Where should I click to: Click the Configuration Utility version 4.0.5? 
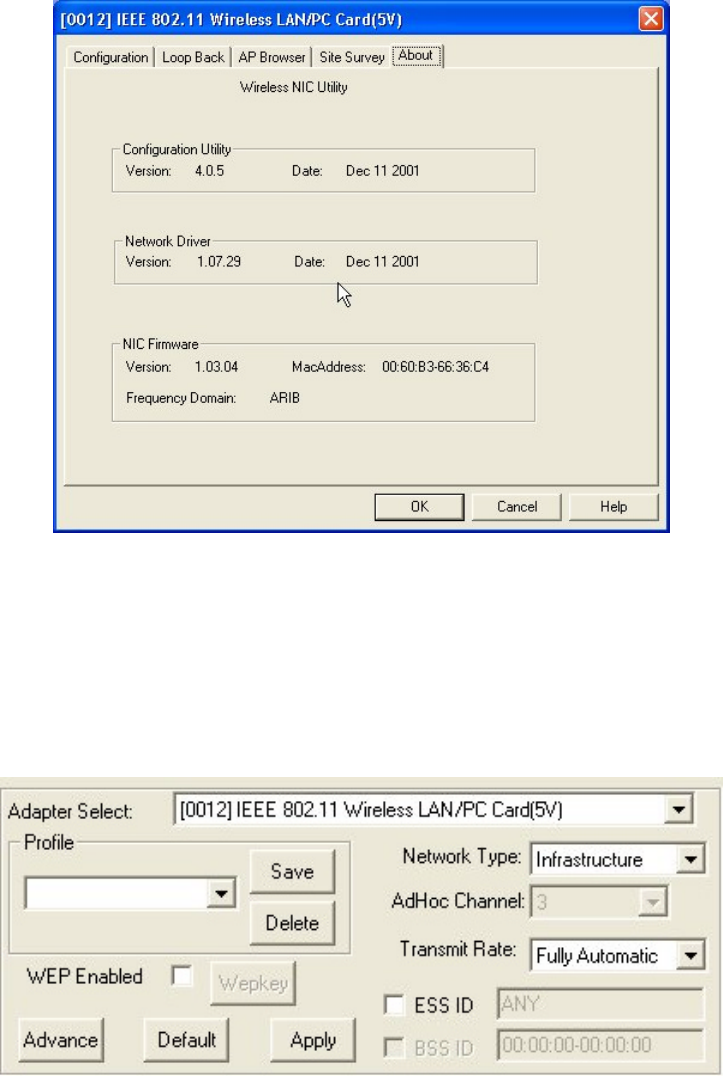tap(209, 171)
